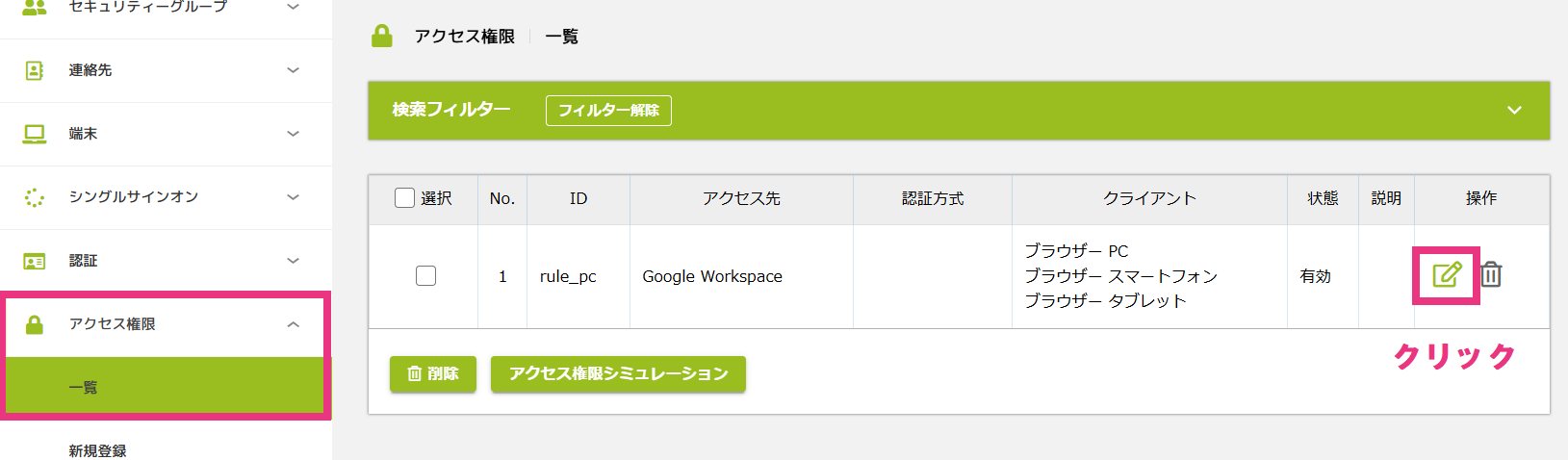Screen dimensions: 1568x460
Task: Select 認証 in the sidebar
Action: (x=83, y=261)
